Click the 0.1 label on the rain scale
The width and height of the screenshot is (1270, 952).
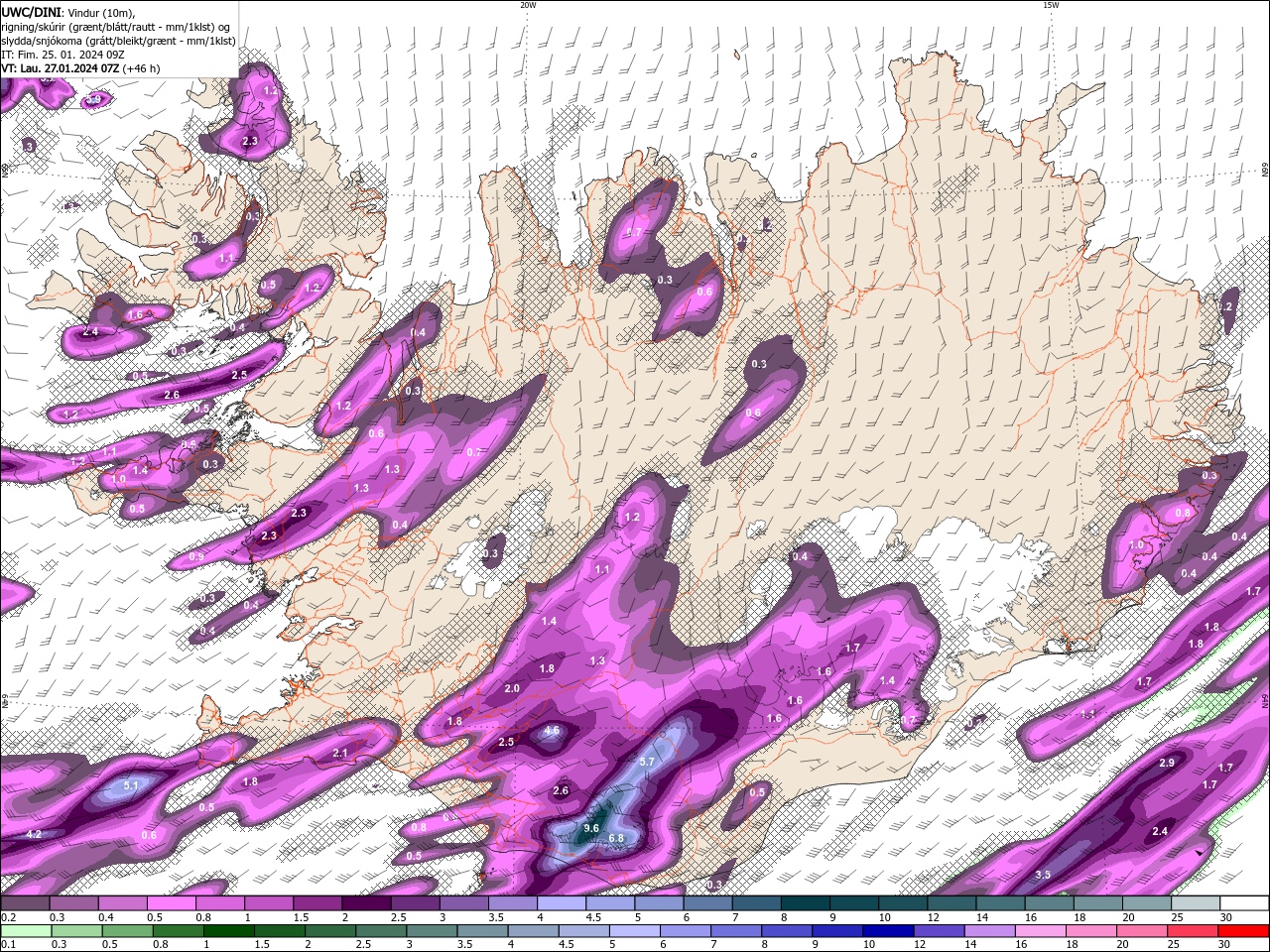click(x=8, y=944)
